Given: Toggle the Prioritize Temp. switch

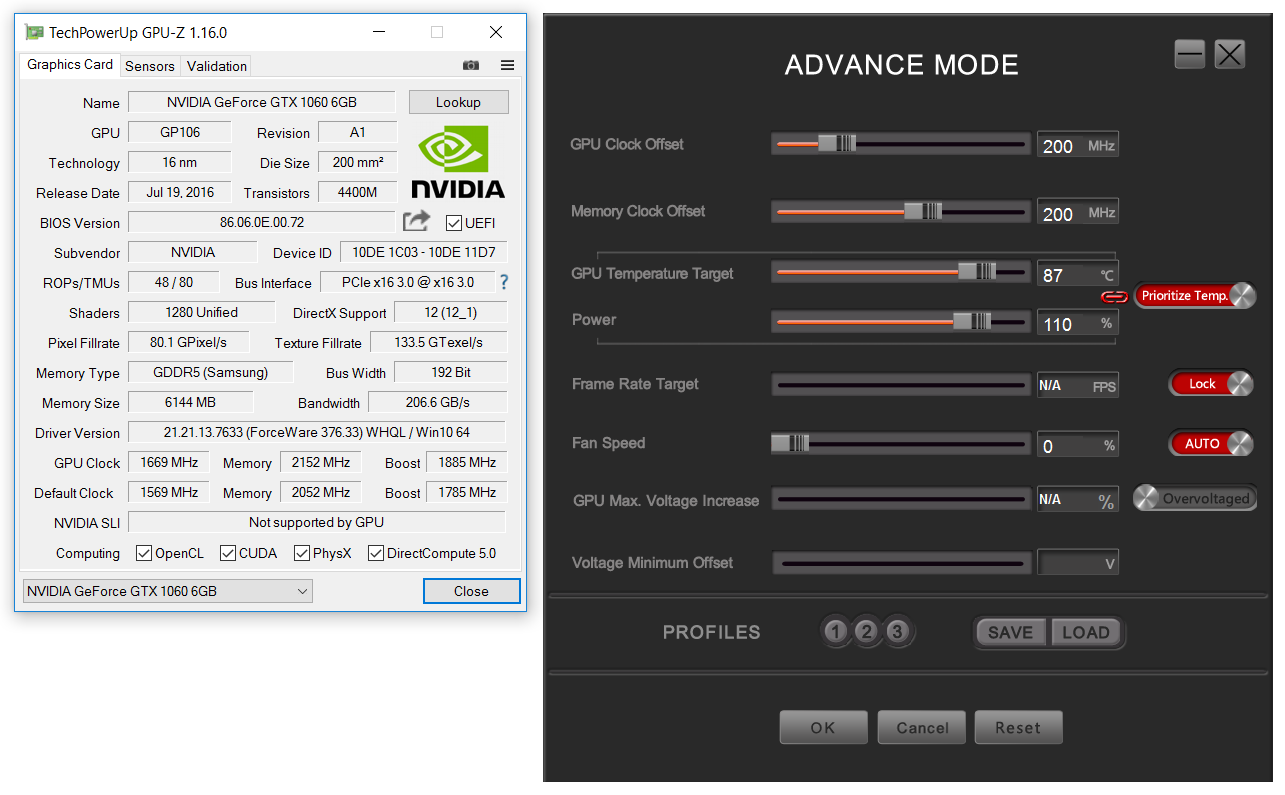Looking at the screenshot, I should (x=1195, y=296).
